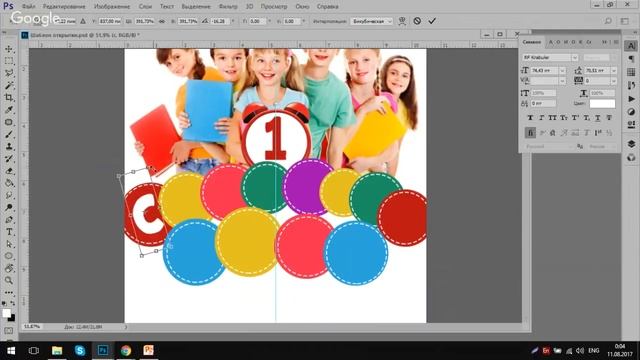Screen dimensions: 640x360
Task: Open the Edit Toolbar three-dots button
Action: pyautogui.click(x=9, y=292)
